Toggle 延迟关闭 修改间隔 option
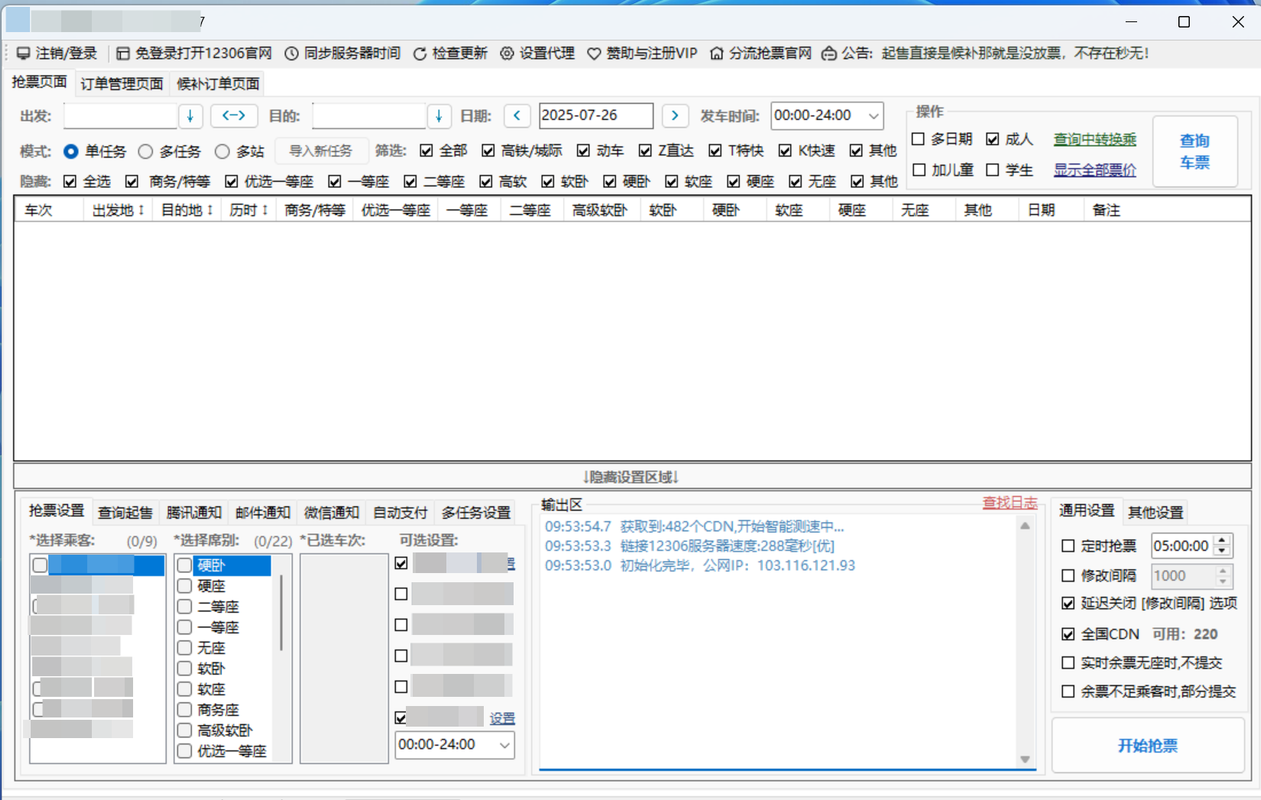This screenshot has height=800, width=1261. pos(1068,604)
